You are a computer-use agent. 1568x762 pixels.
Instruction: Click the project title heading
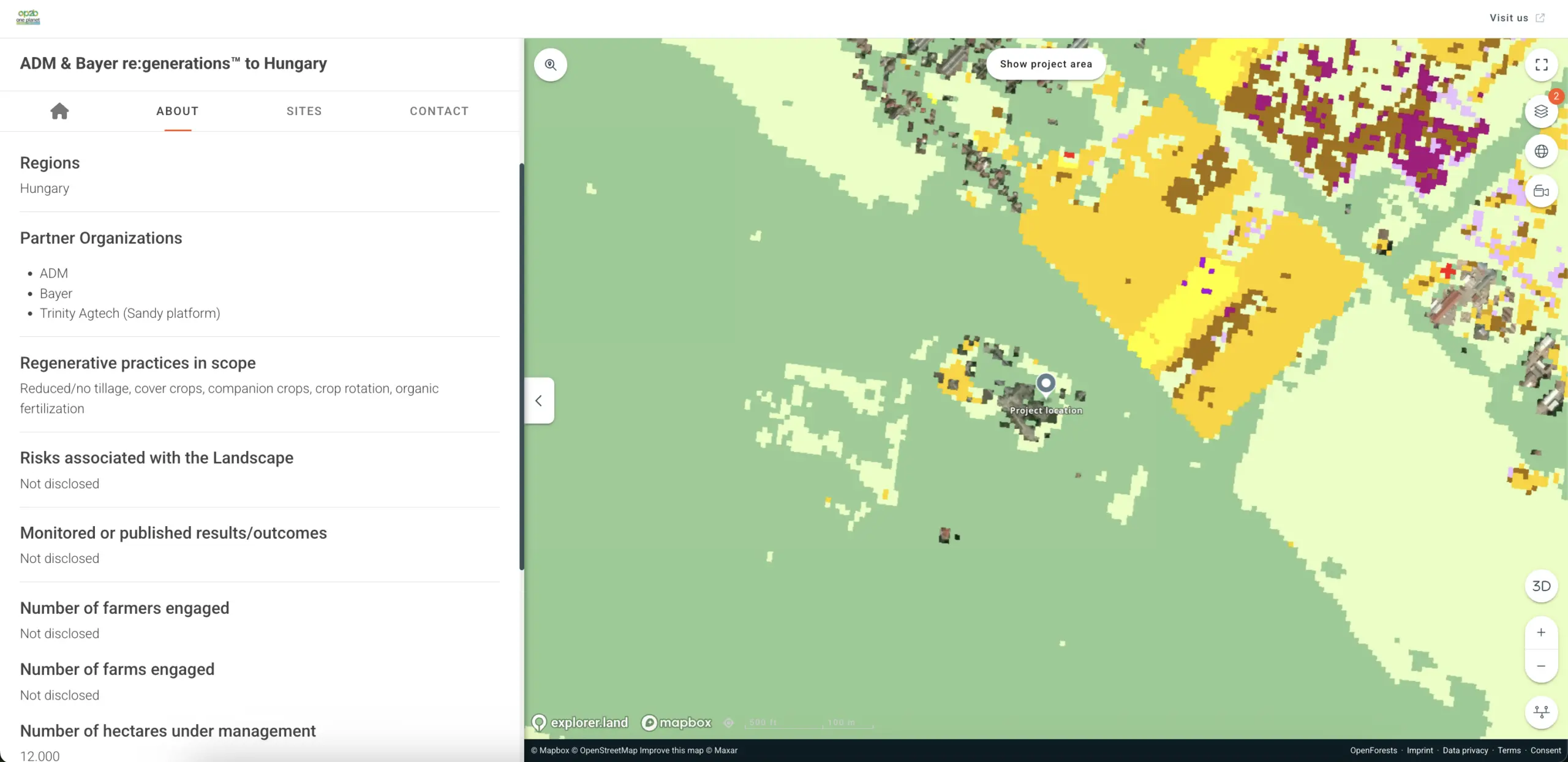click(x=173, y=64)
